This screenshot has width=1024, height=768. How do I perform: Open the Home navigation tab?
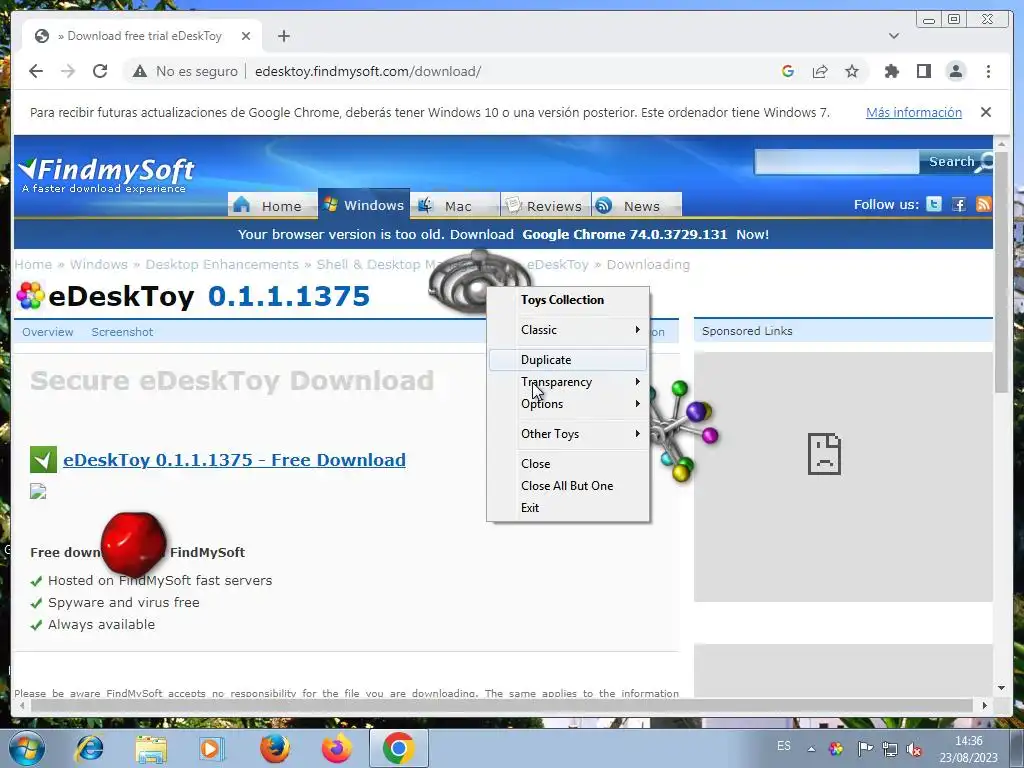coord(271,205)
